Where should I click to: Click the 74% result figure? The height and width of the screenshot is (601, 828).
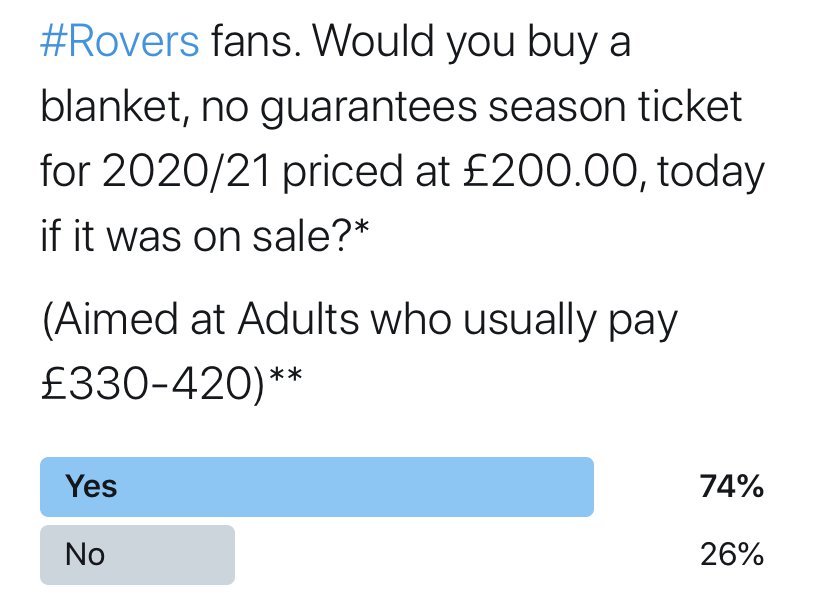732,486
